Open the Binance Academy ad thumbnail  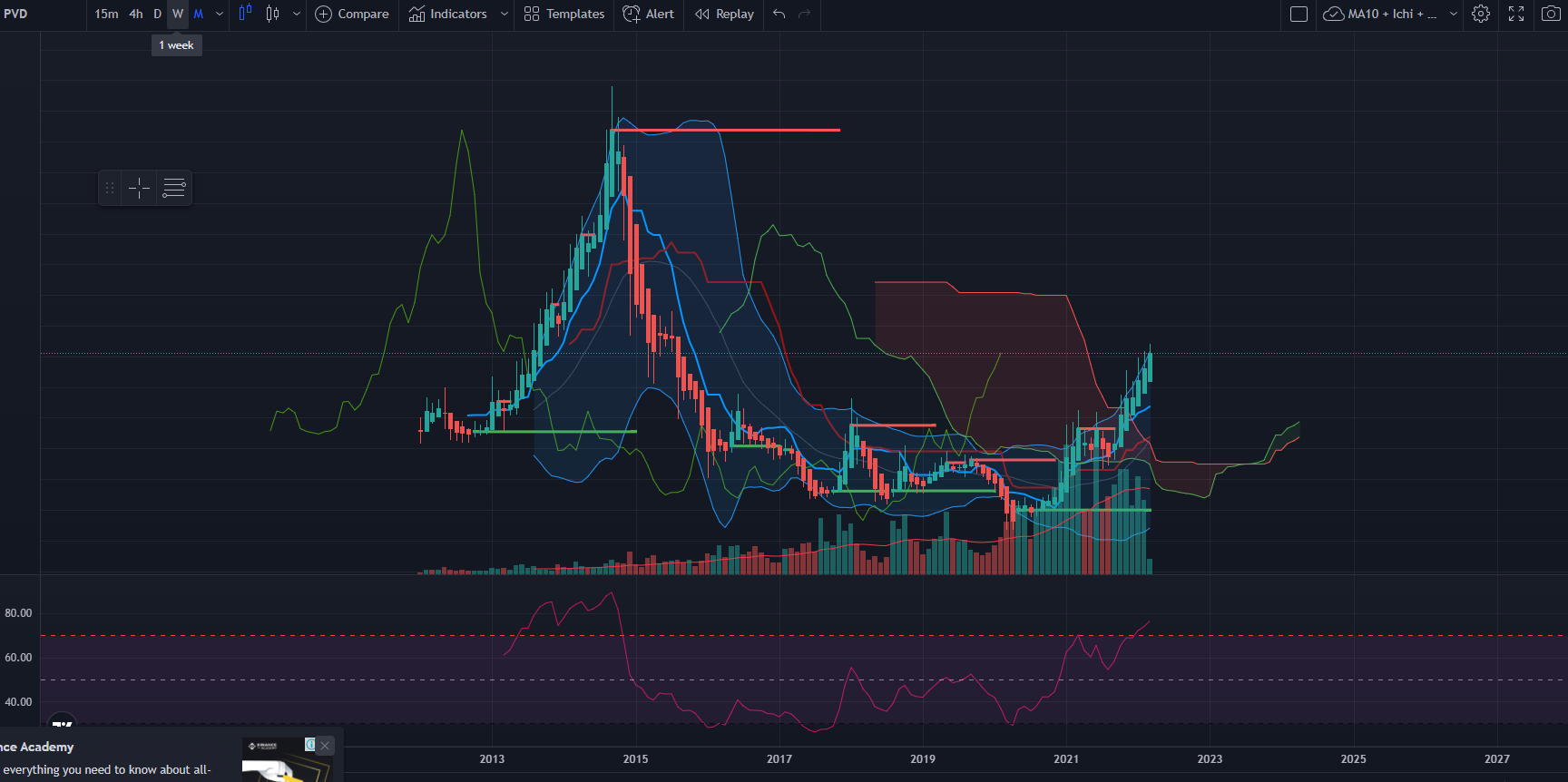[x=286, y=759]
